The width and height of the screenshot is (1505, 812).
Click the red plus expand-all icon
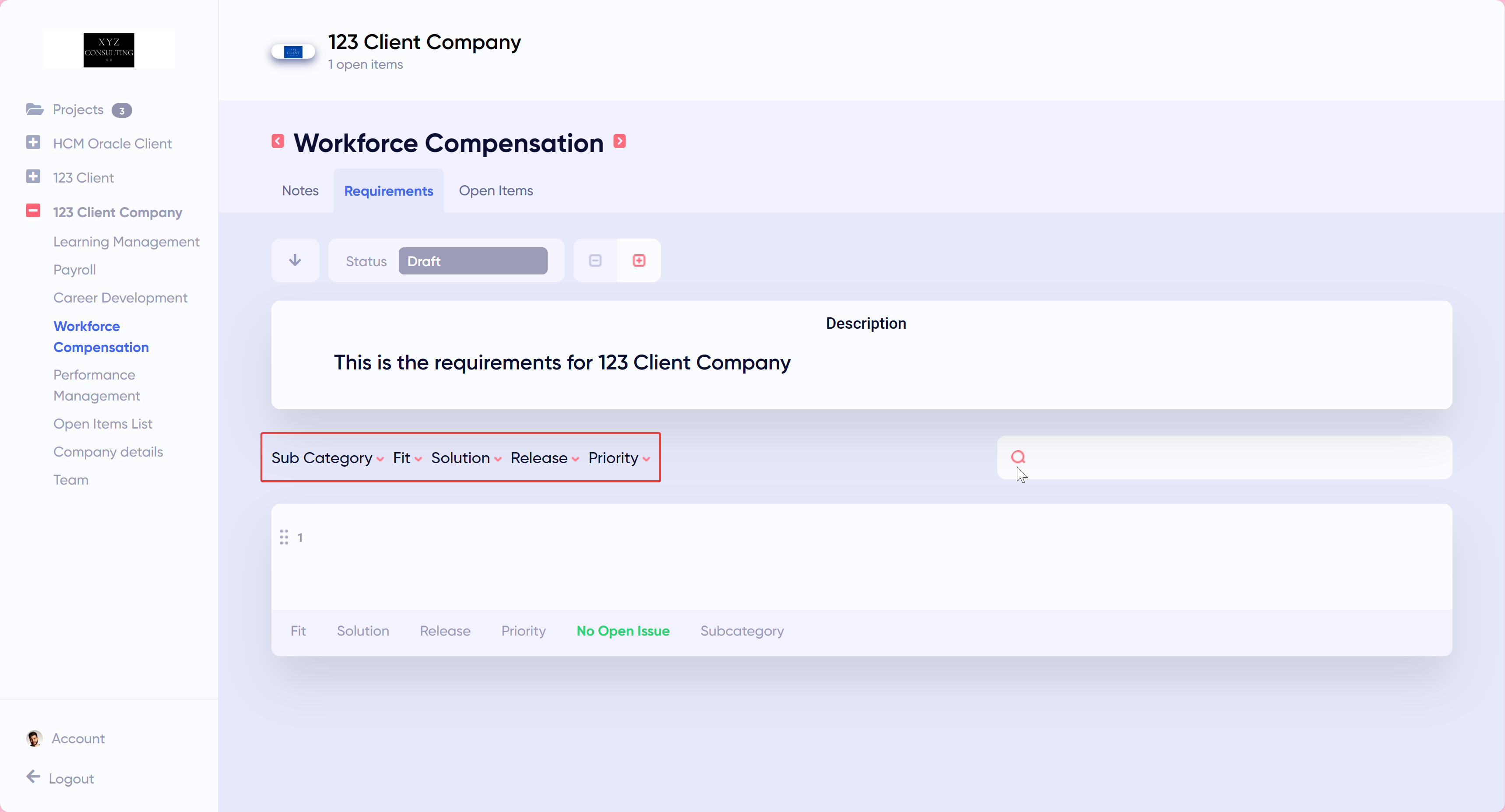[x=639, y=260]
